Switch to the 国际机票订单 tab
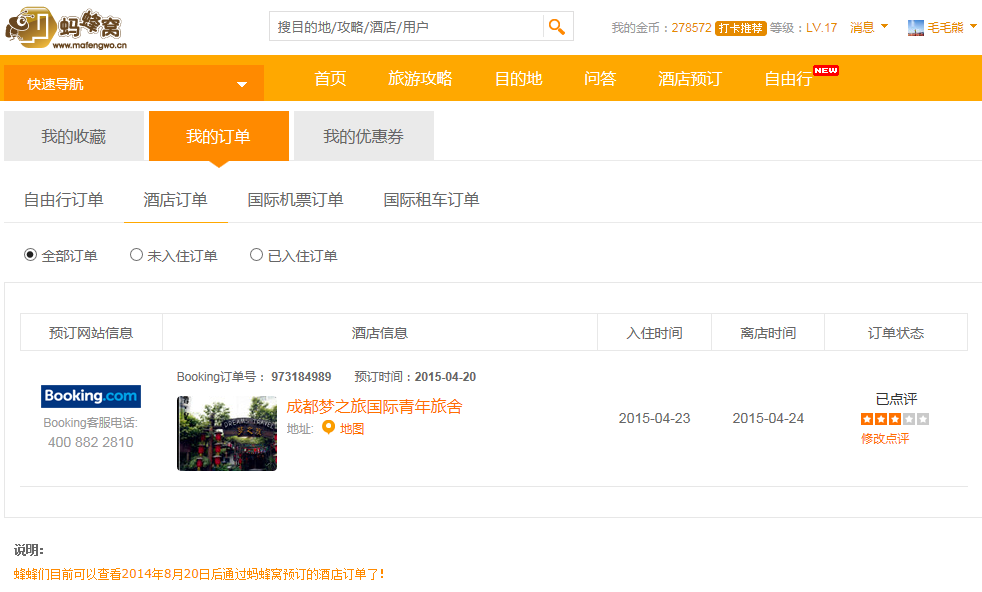This screenshot has height=592, width=982. click(x=295, y=200)
